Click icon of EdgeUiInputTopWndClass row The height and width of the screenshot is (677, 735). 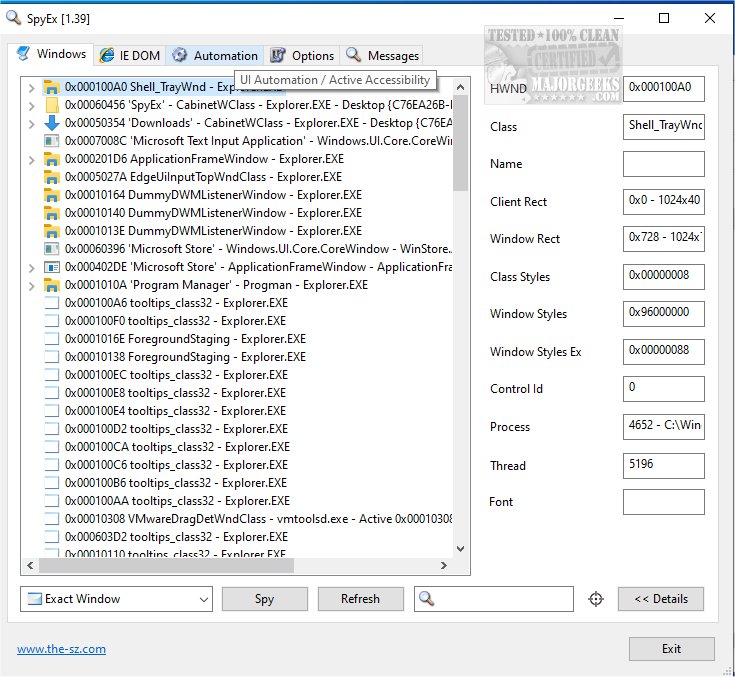[x=51, y=177]
